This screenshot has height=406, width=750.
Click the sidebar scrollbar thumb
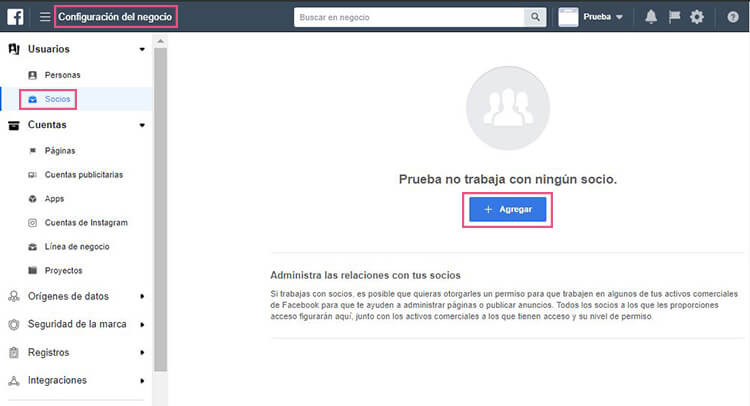(x=160, y=209)
